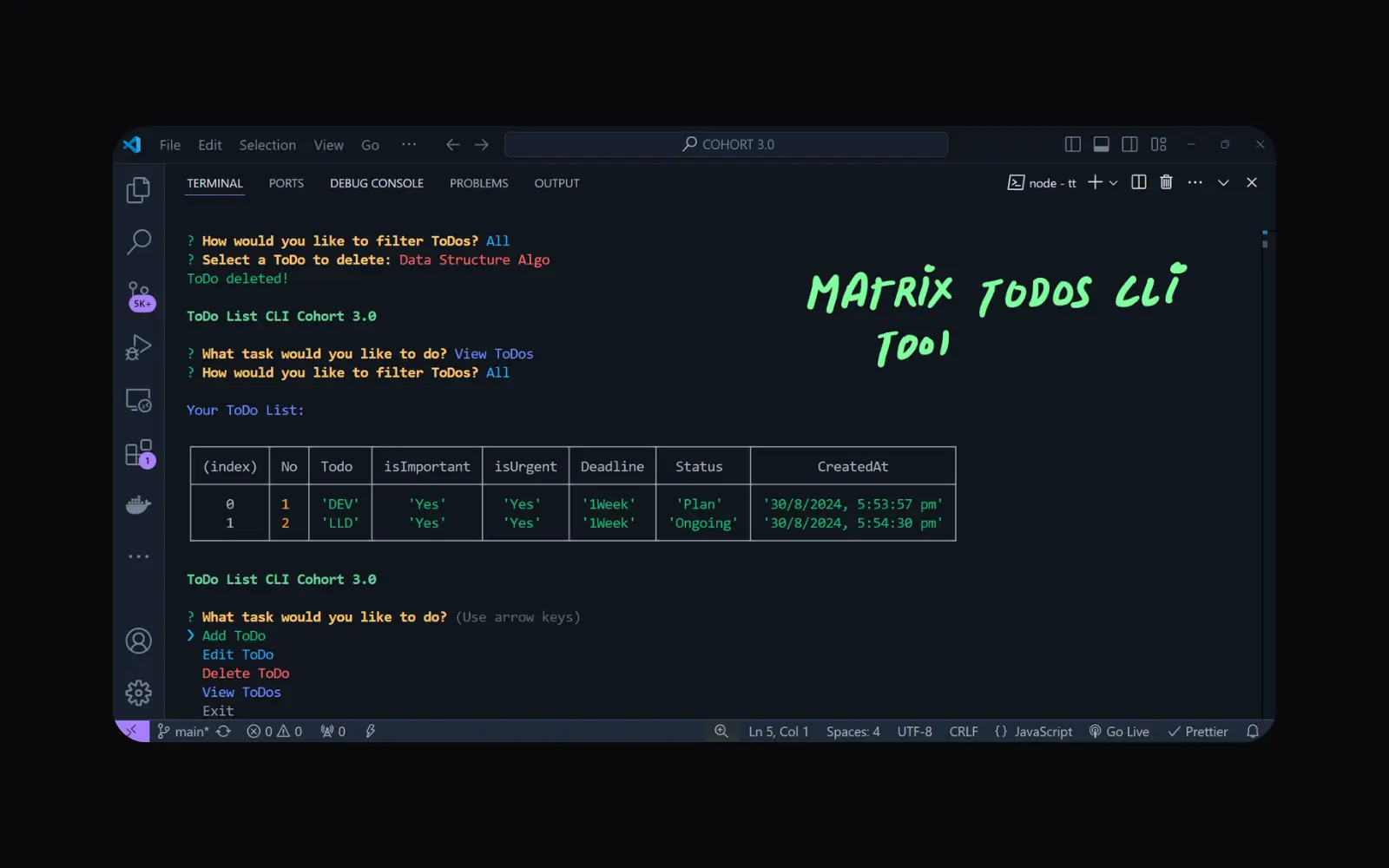Open the Selection menu
The width and height of the screenshot is (1389, 868).
267,144
